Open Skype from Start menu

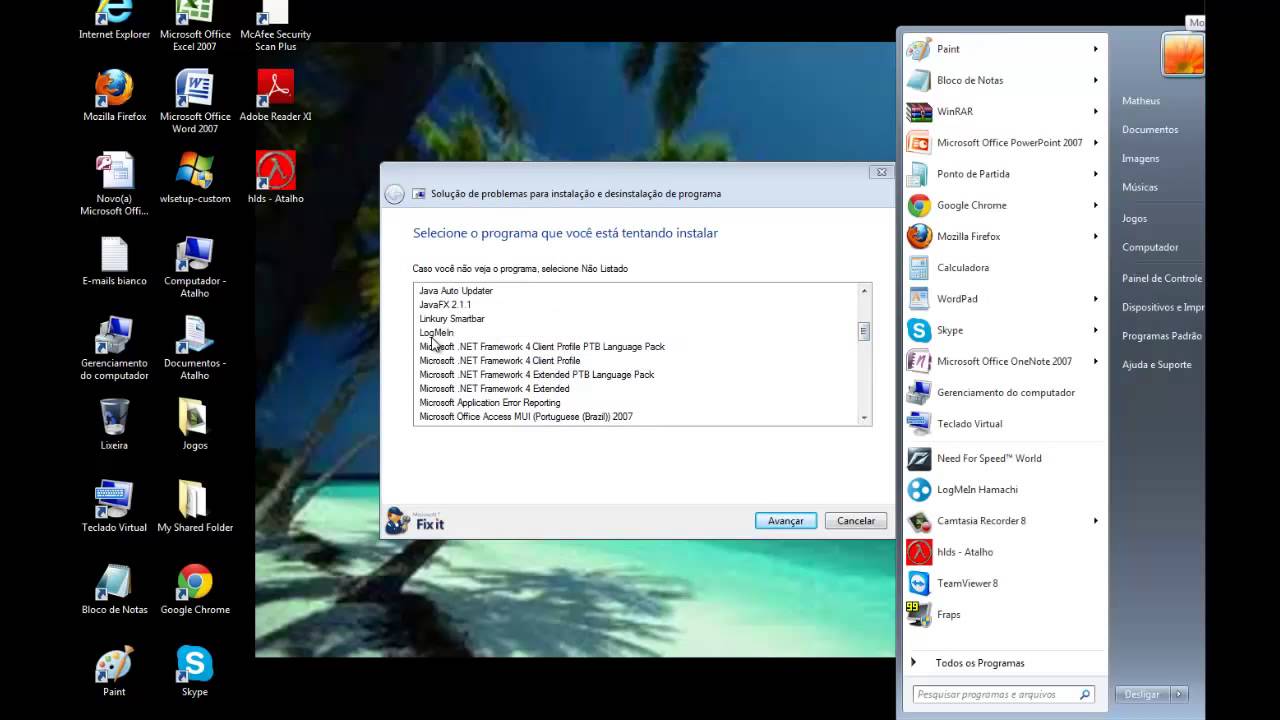pyautogui.click(x=1003, y=330)
